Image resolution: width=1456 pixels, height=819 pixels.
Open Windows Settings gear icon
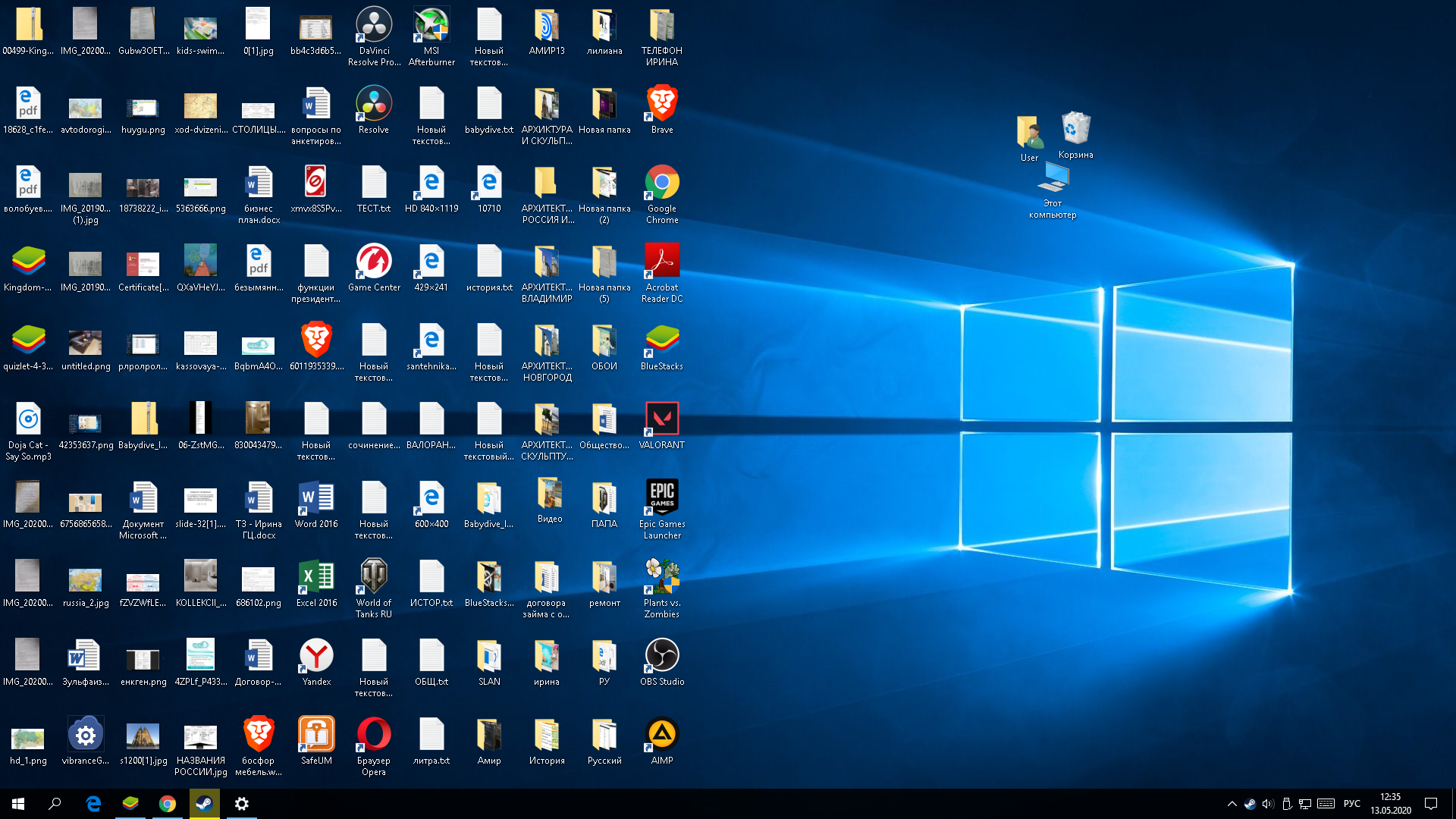tap(242, 804)
